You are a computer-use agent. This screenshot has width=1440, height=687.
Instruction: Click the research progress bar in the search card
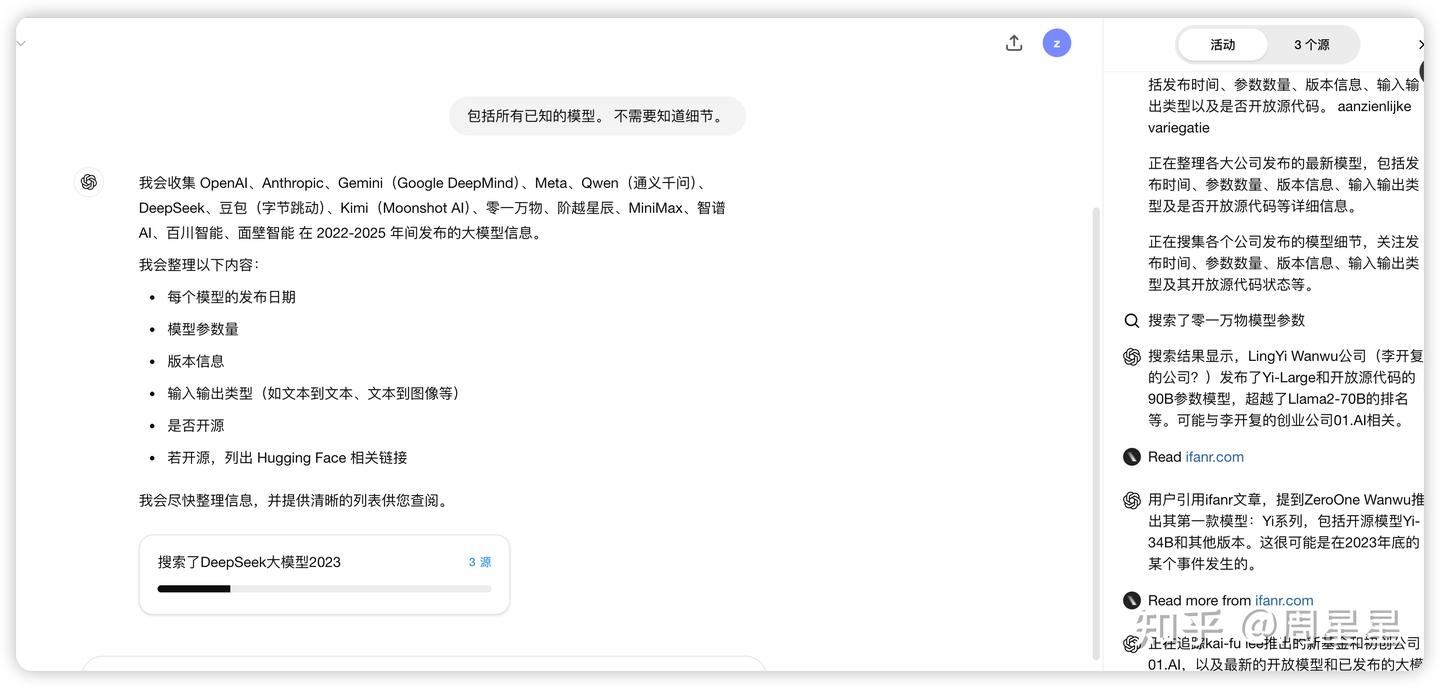point(324,589)
